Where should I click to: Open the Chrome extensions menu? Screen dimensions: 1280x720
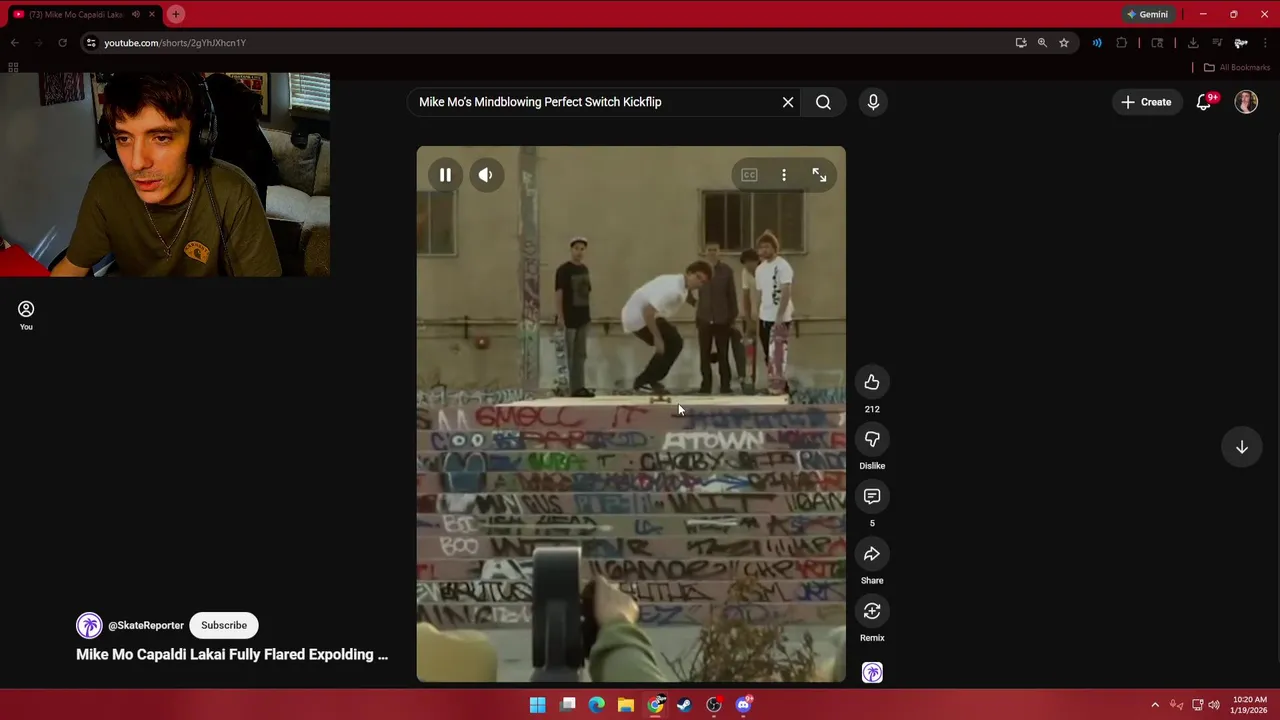pyautogui.click(x=1121, y=43)
